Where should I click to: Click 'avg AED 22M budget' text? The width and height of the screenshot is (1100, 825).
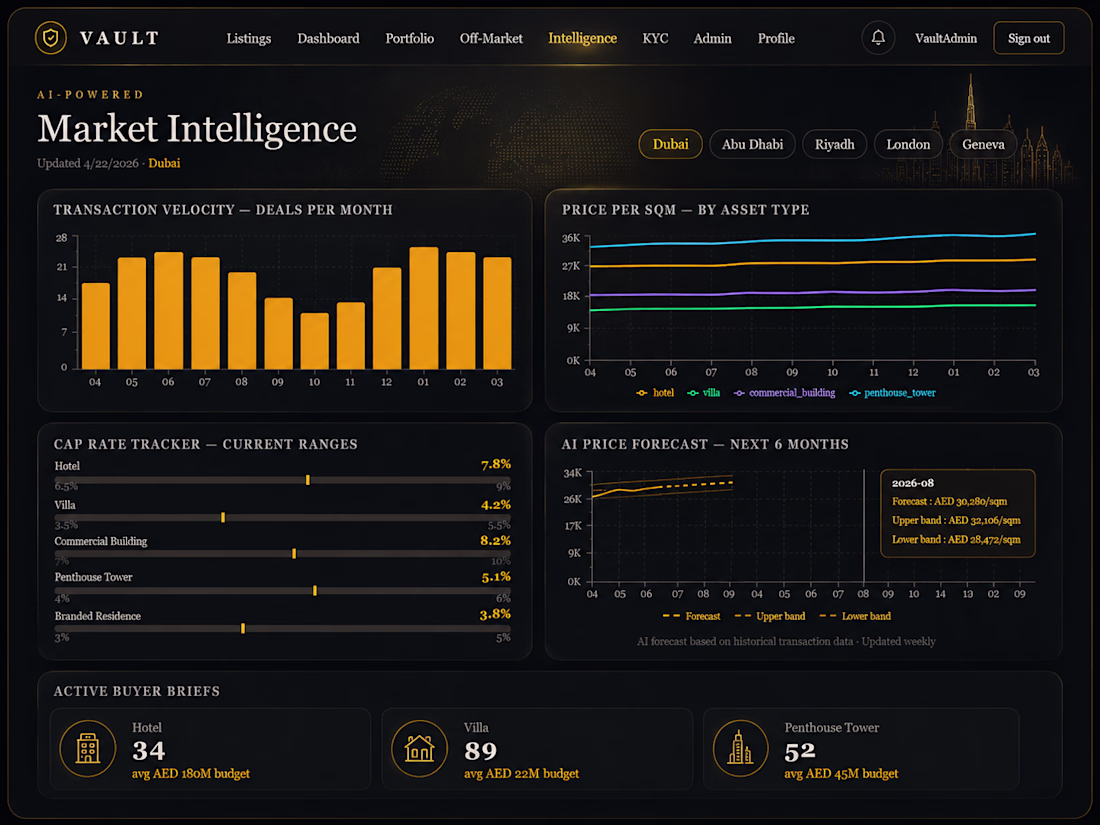(x=521, y=773)
